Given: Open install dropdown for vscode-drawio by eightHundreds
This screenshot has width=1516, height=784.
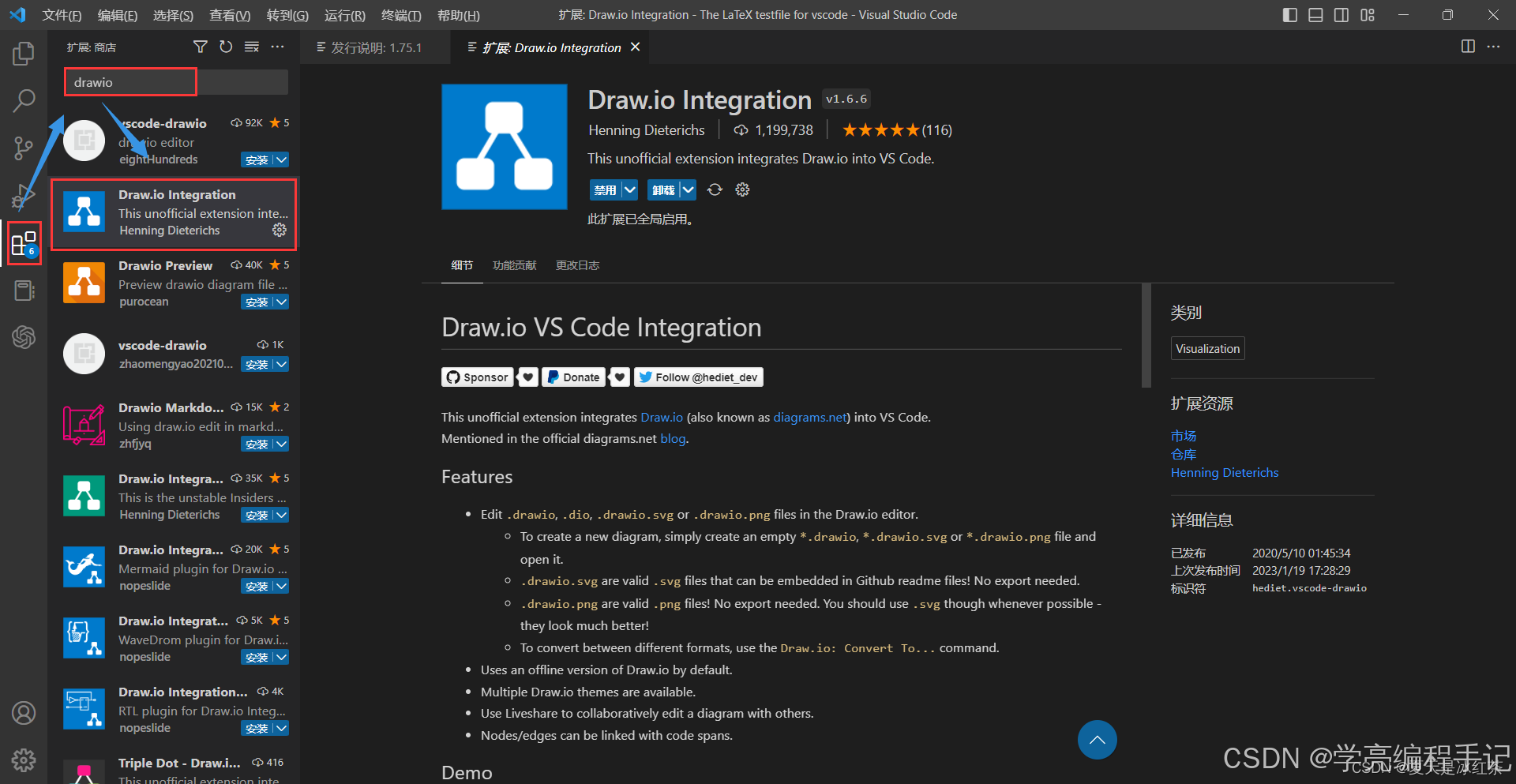Looking at the screenshot, I should [282, 159].
